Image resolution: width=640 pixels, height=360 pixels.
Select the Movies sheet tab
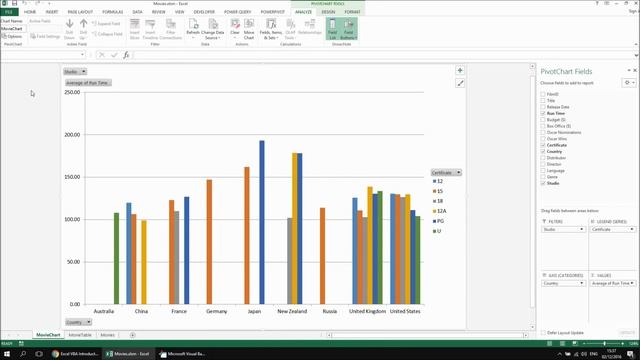[107, 335]
